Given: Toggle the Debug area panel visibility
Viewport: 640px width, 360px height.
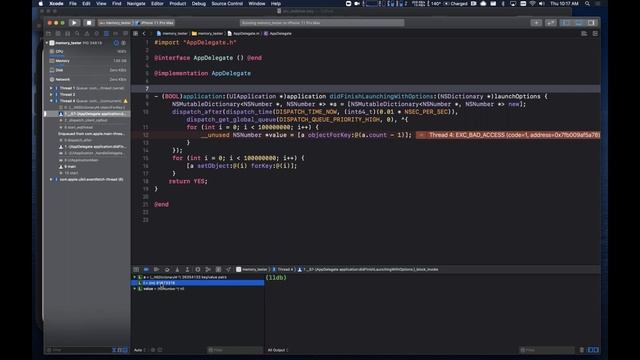Looking at the screenshot, I should (x=578, y=23).
